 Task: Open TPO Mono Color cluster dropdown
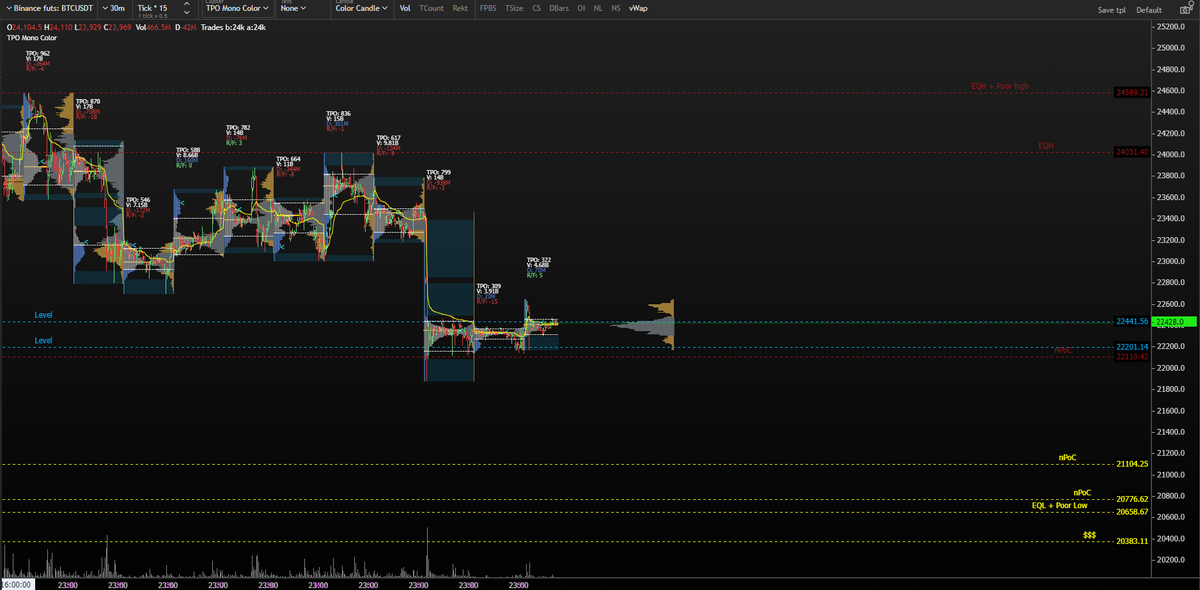(237, 8)
